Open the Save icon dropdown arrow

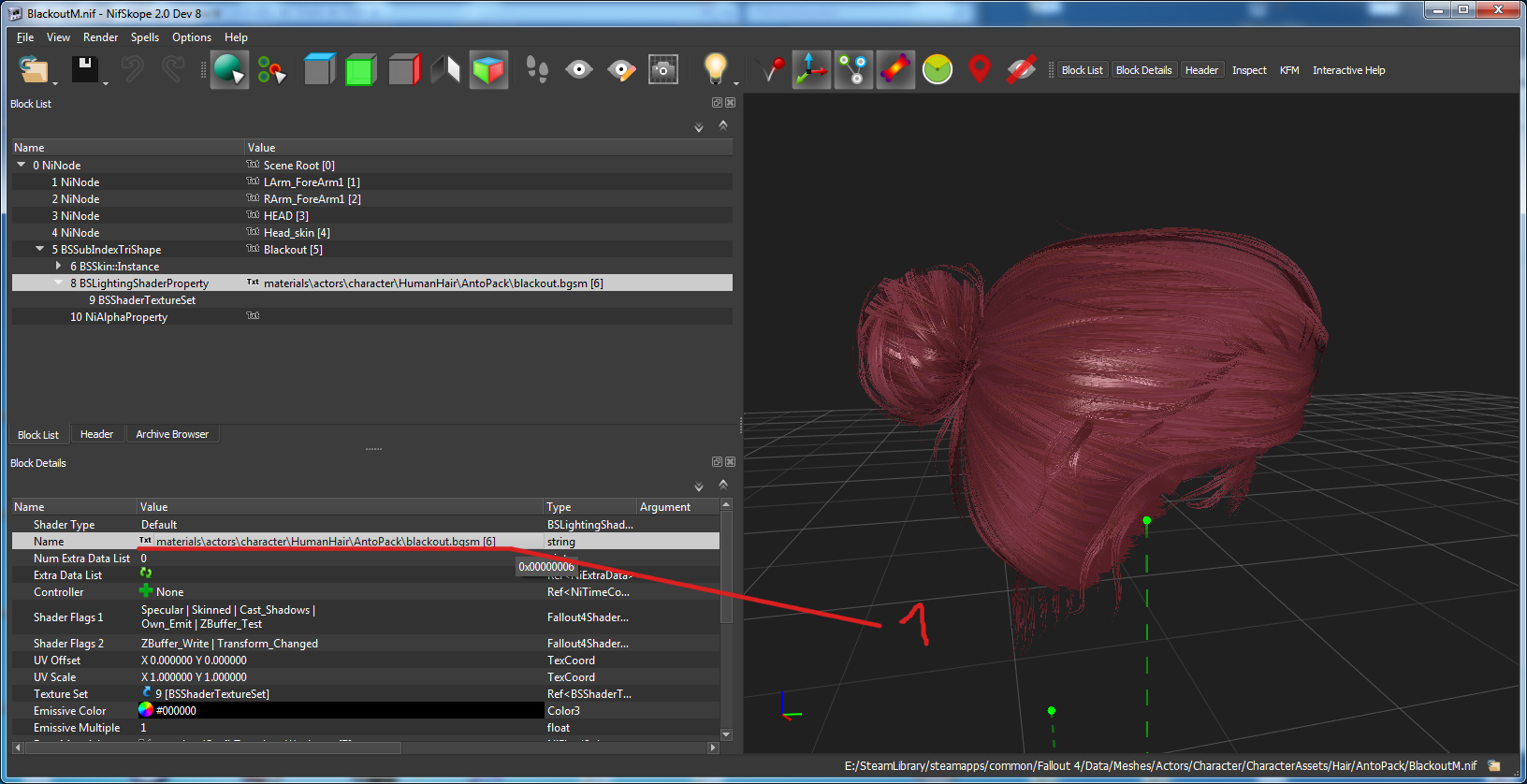click(x=106, y=83)
